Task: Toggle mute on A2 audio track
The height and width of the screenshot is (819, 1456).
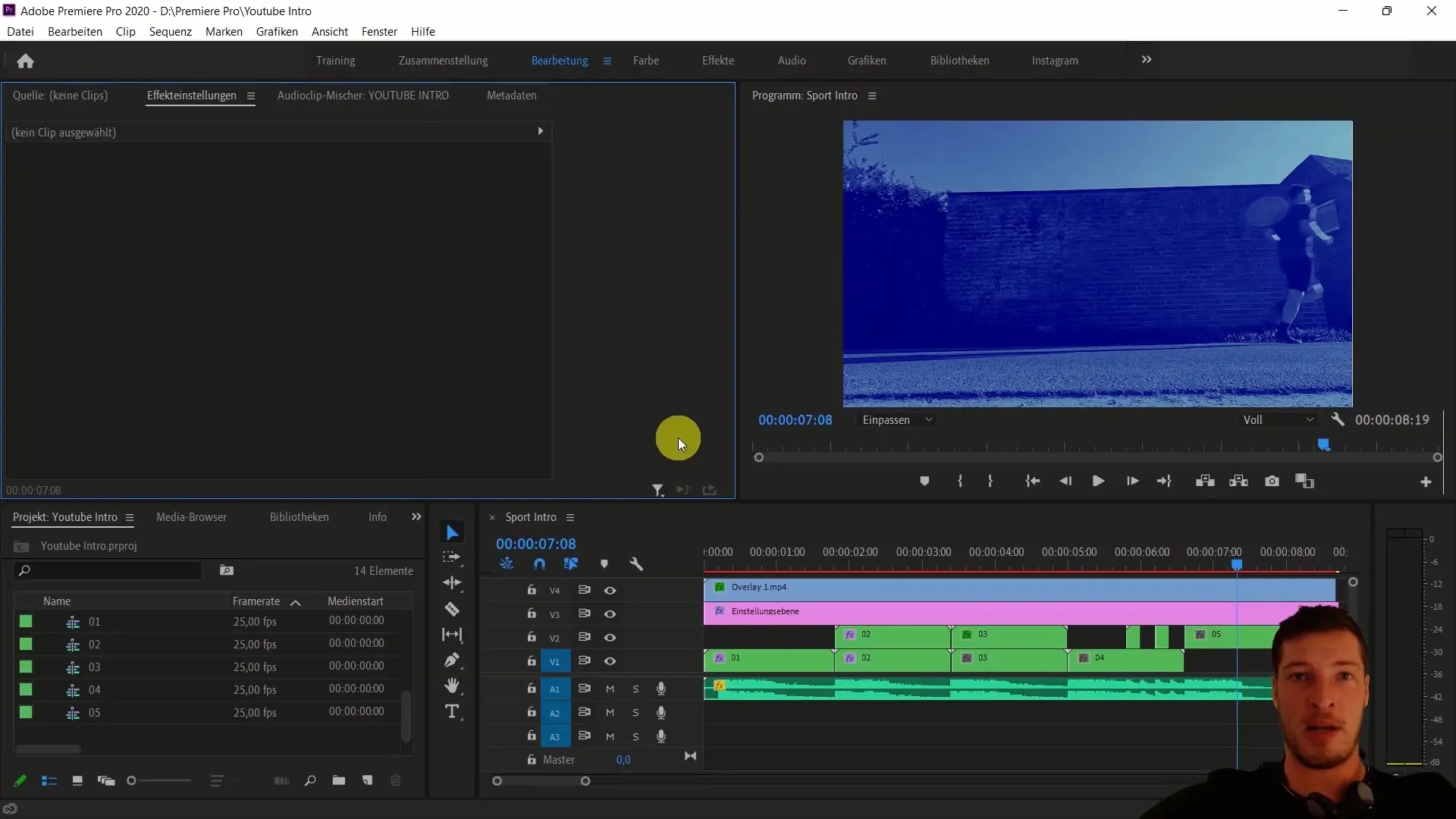Action: (x=610, y=712)
